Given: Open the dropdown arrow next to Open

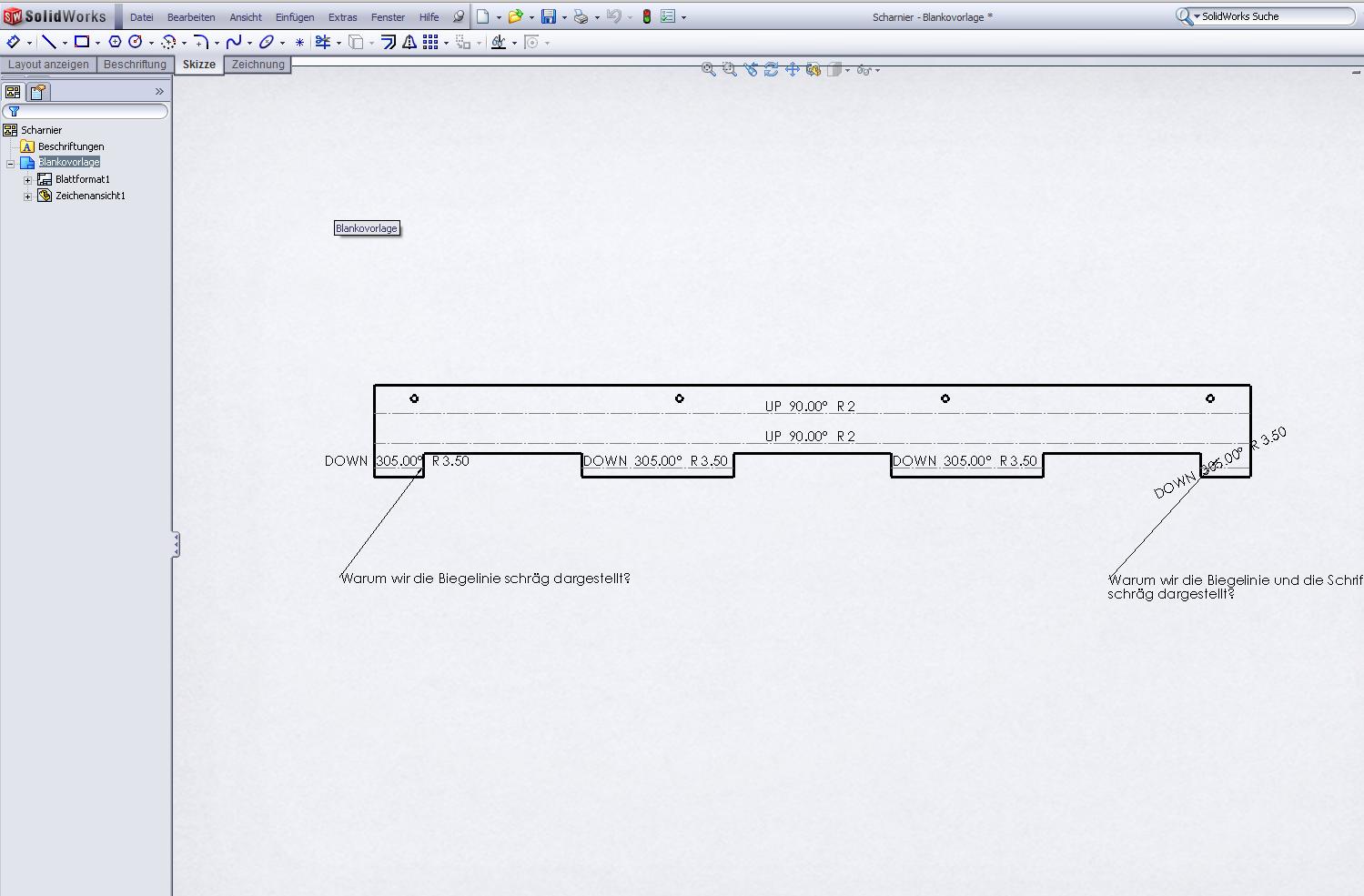Looking at the screenshot, I should point(531,17).
